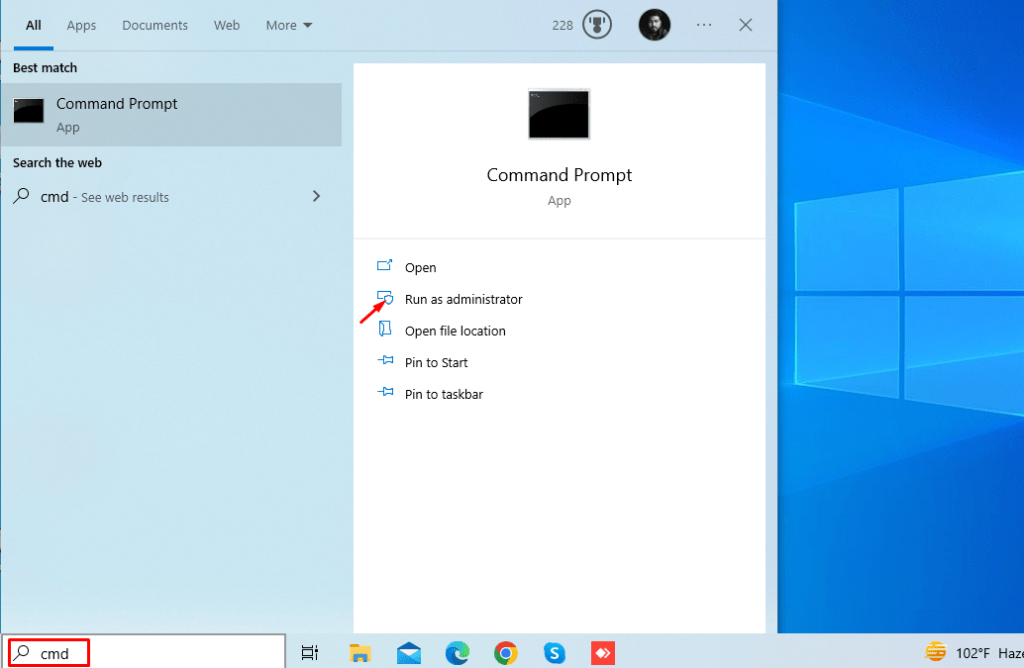Expand the More dropdown filter
Image resolution: width=1024 pixels, height=668 pixels.
pos(289,25)
